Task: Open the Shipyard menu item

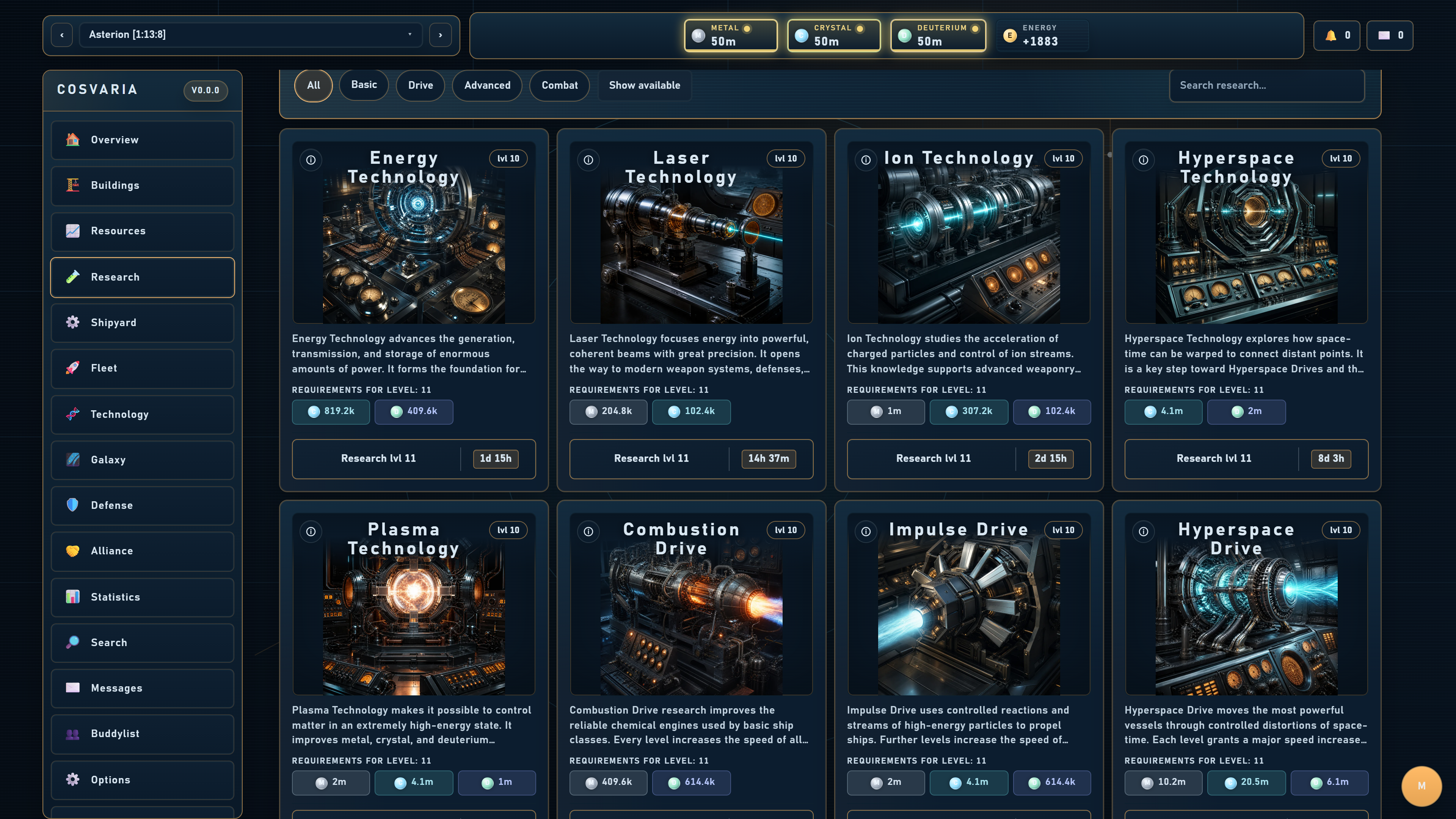Action: click(143, 323)
